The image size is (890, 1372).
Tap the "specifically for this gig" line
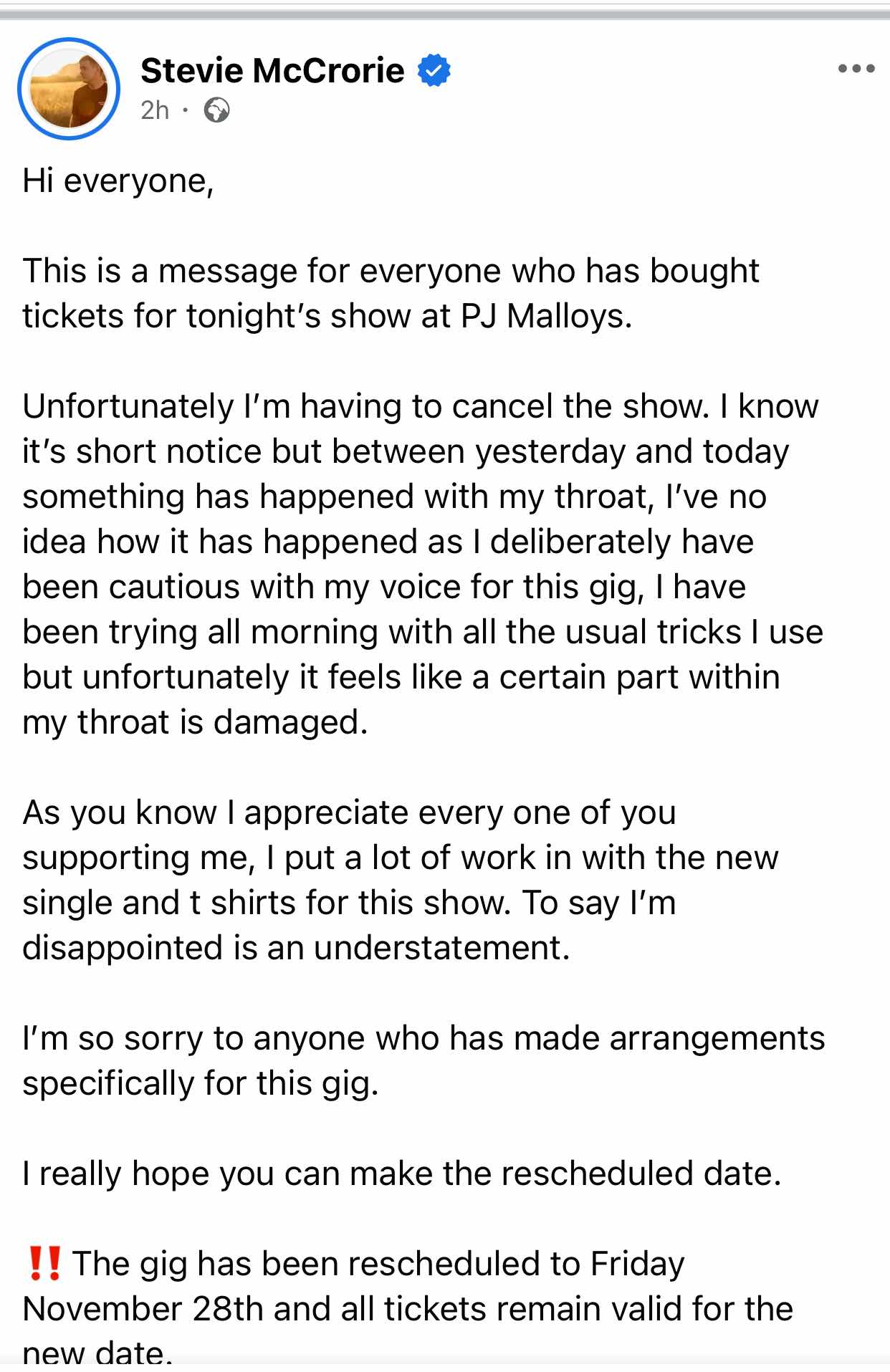point(200,1083)
